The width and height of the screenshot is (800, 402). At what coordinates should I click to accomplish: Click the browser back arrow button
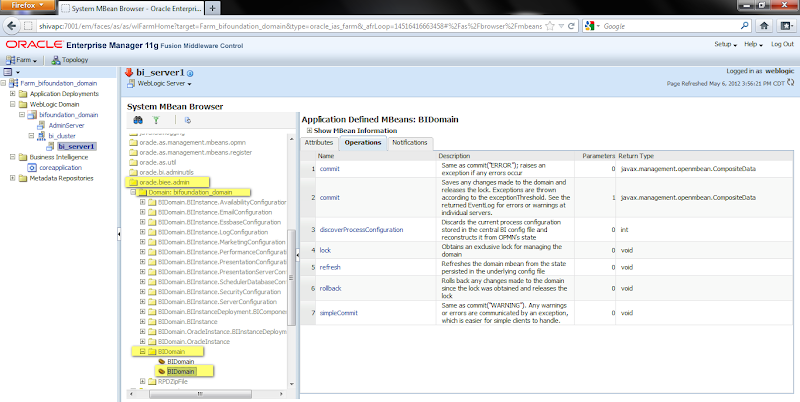click(11, 26)
